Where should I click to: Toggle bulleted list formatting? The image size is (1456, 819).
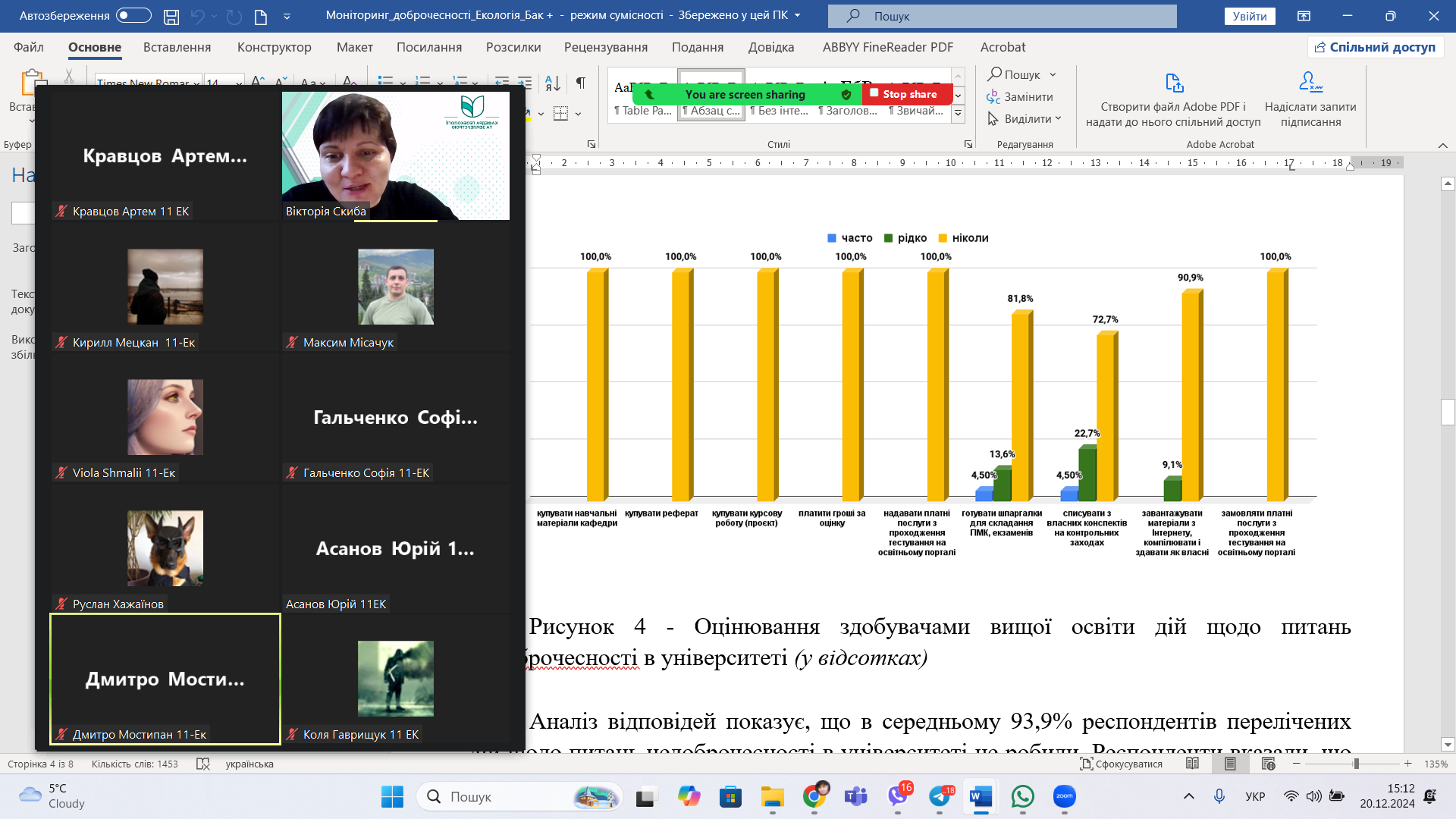(387, 81)
